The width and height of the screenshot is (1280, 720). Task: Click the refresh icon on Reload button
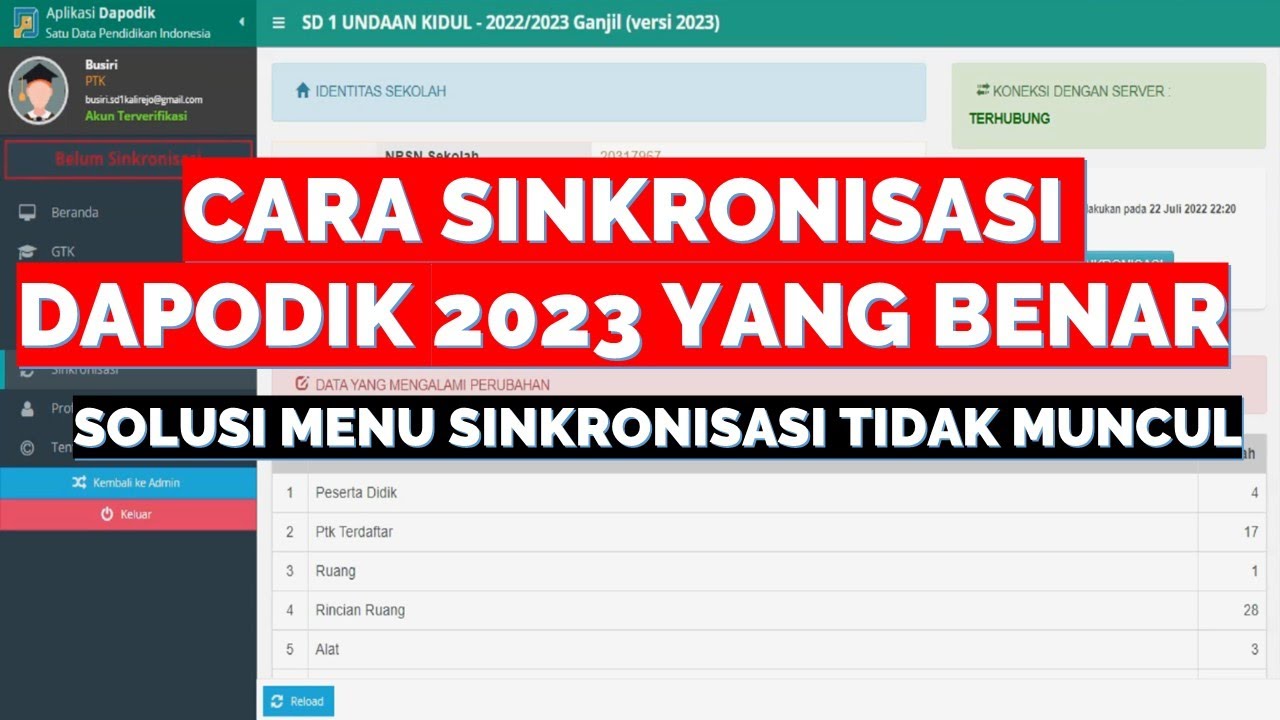pos(278,701)
